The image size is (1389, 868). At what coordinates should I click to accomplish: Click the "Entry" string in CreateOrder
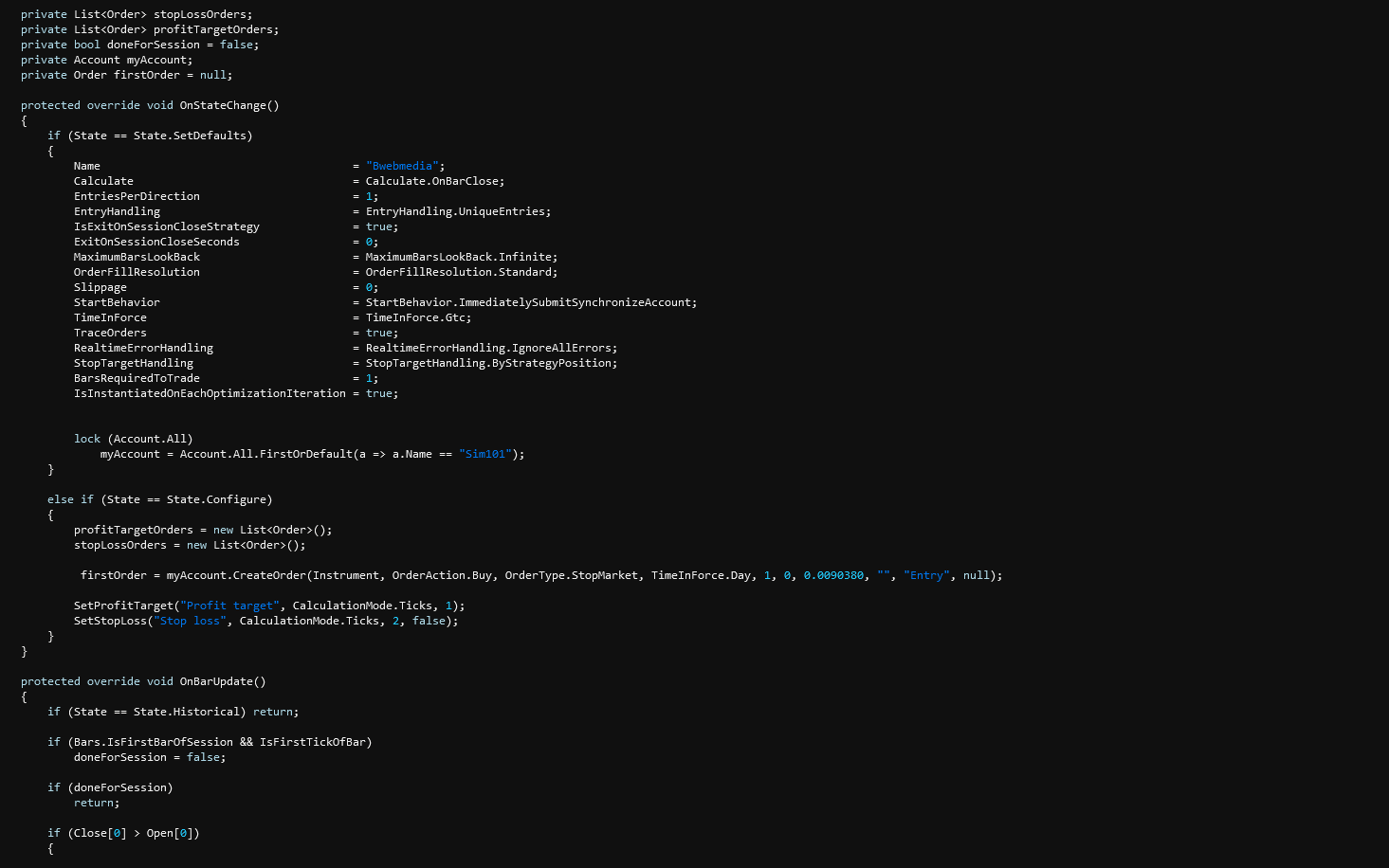tap(926, 575)
